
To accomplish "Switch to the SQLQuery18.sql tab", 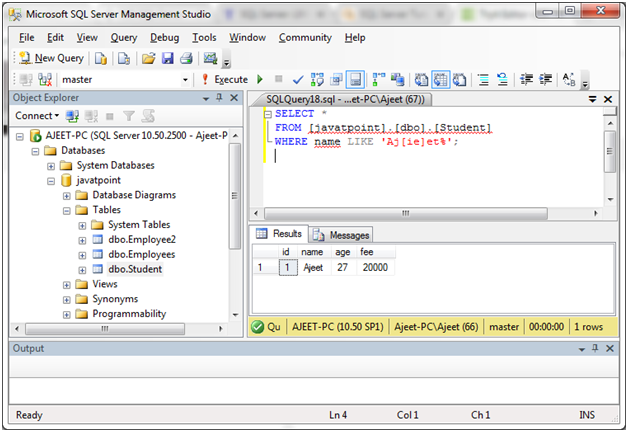I will (x=344, y=99).
